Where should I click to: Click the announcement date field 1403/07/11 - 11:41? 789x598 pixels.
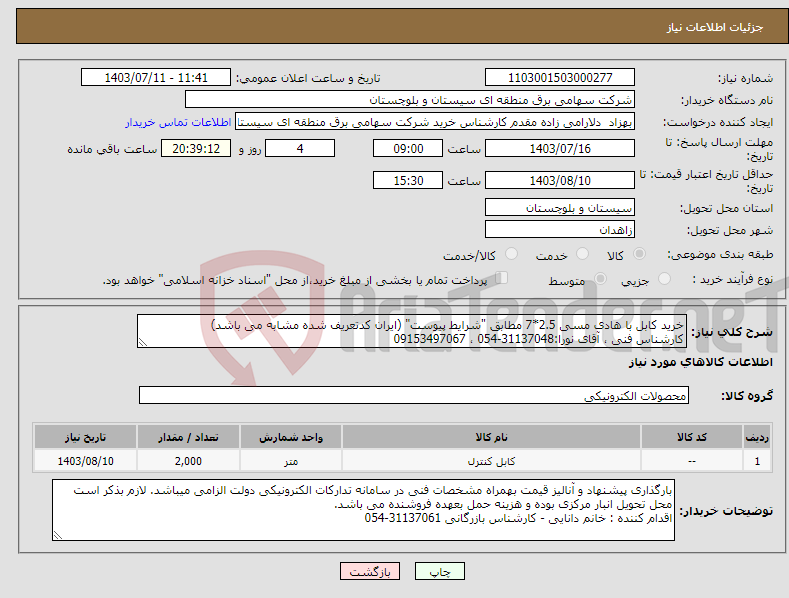[x=156, y=78]
